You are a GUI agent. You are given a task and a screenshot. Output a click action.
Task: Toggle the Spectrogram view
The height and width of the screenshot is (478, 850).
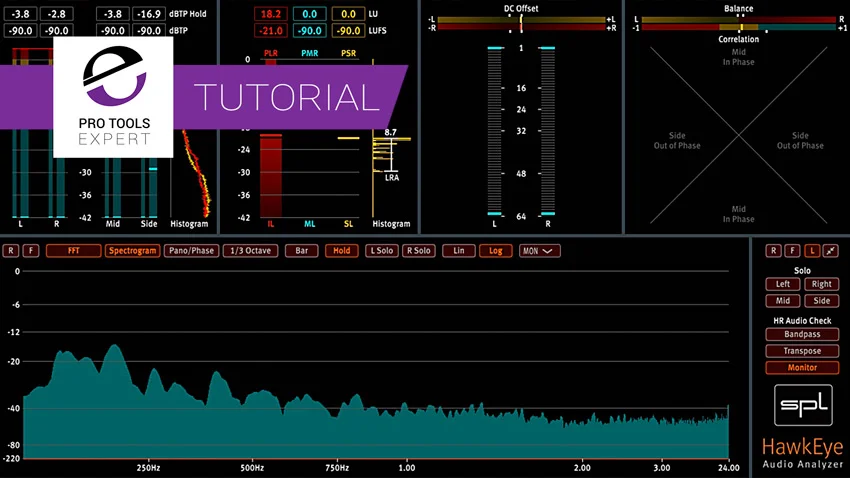click(132, 250)
